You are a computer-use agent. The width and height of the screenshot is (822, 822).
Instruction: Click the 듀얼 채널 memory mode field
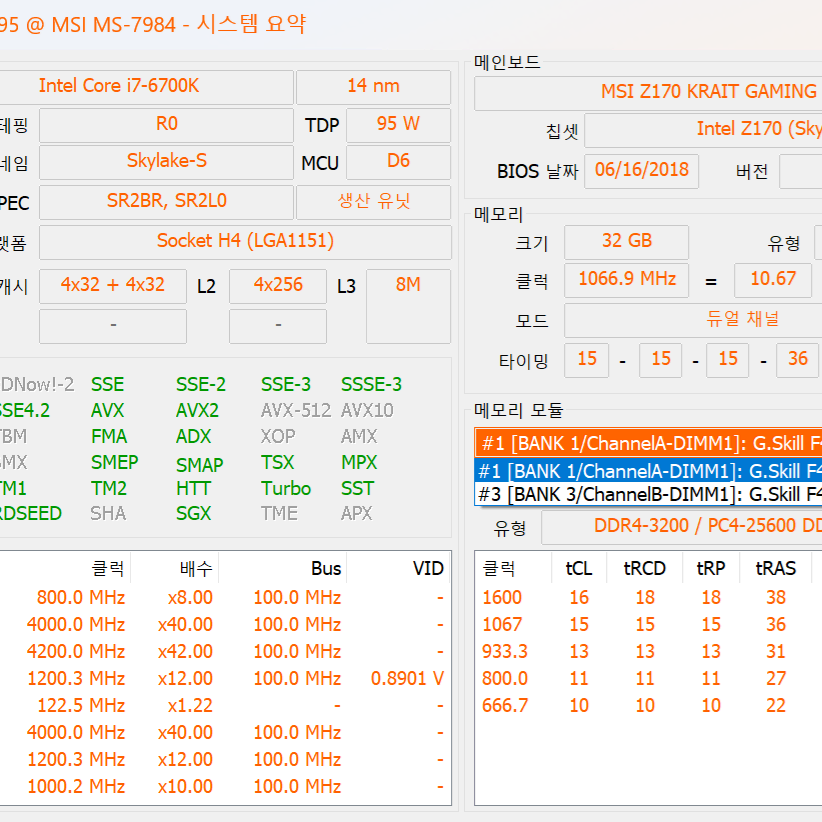point(693,320)
